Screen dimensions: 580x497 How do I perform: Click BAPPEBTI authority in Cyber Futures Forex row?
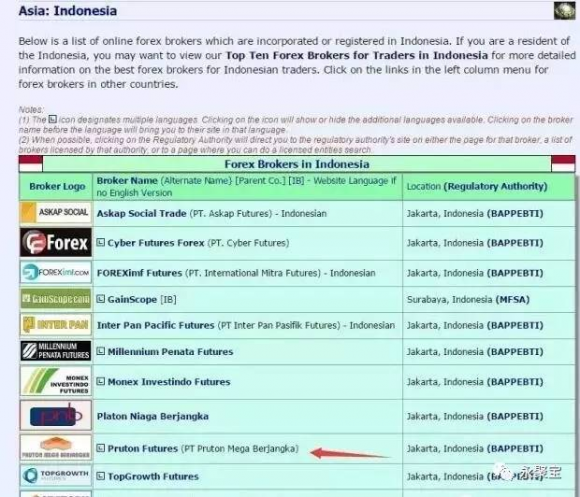[x=515, y=243]
